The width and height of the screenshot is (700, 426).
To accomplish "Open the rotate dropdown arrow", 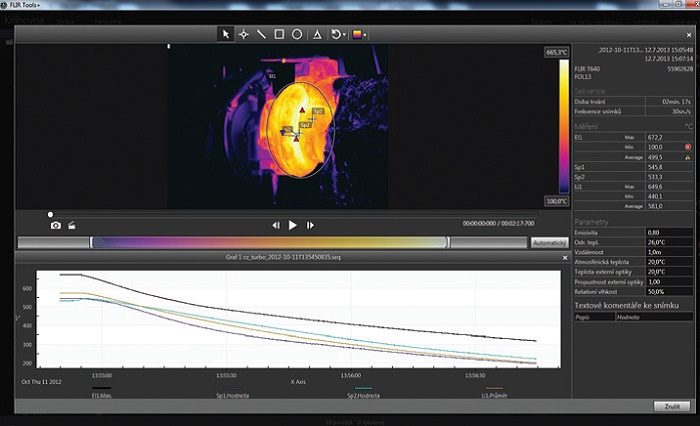I will pyautogui.click(x=344, y=34).
